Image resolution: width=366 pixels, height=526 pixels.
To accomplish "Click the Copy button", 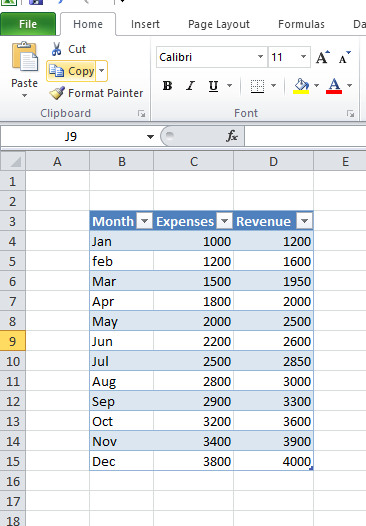I will [71, 71].
